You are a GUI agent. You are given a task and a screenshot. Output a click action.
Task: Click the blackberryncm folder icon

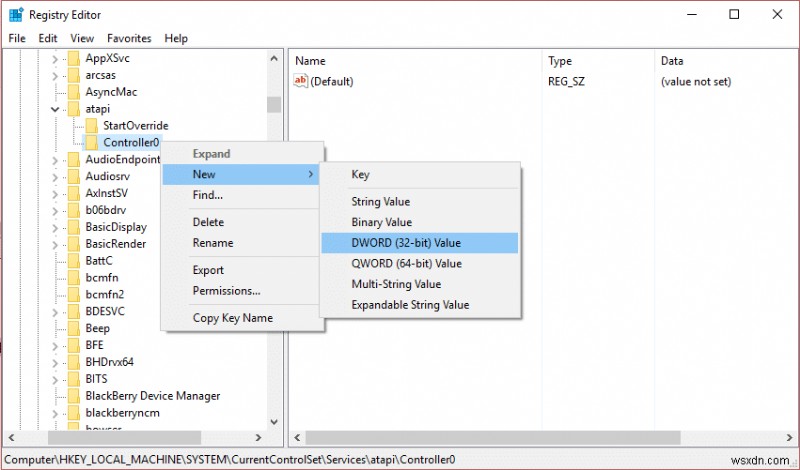point(74,412)
